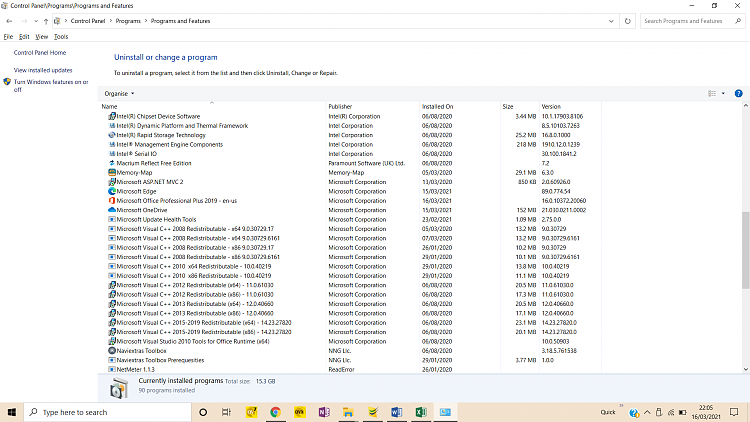Open the Control Panel Home link
The height and width of the screenshot is (422, 750).
point(40,53)
